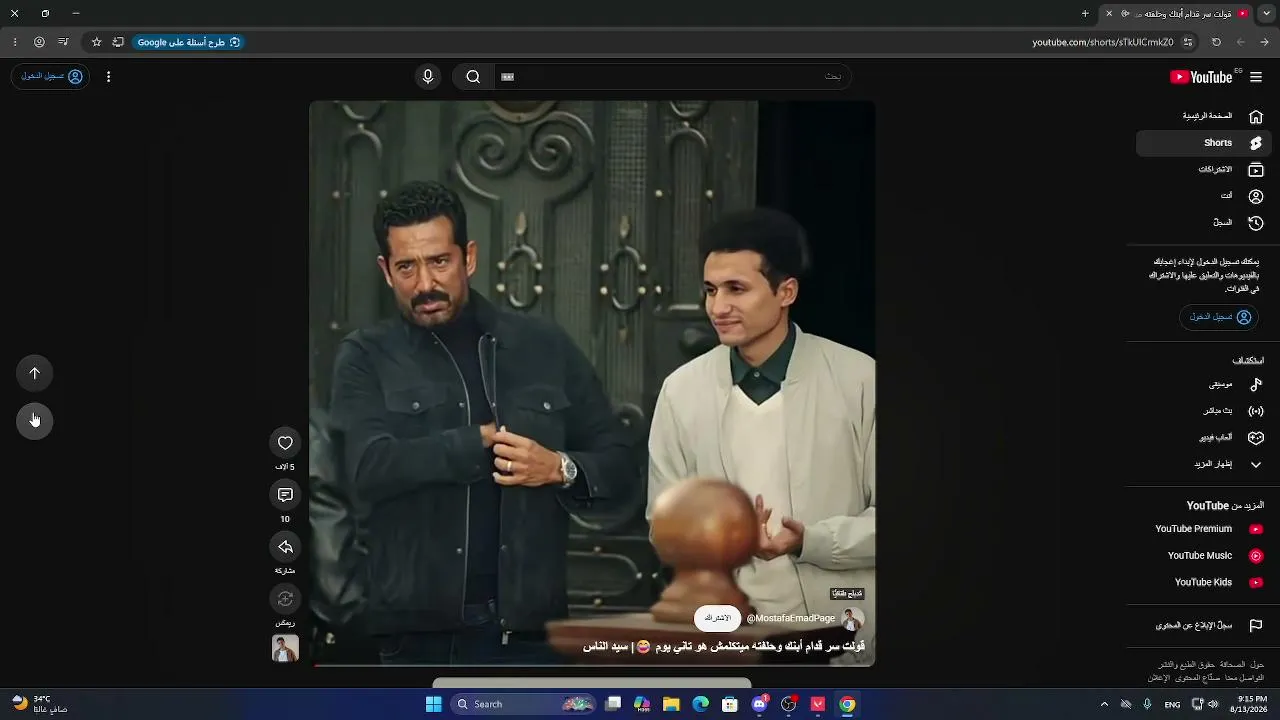Sign in from the sidebar prompt button
Viewport: 1280px width, 720px height.
point(1219,317)
